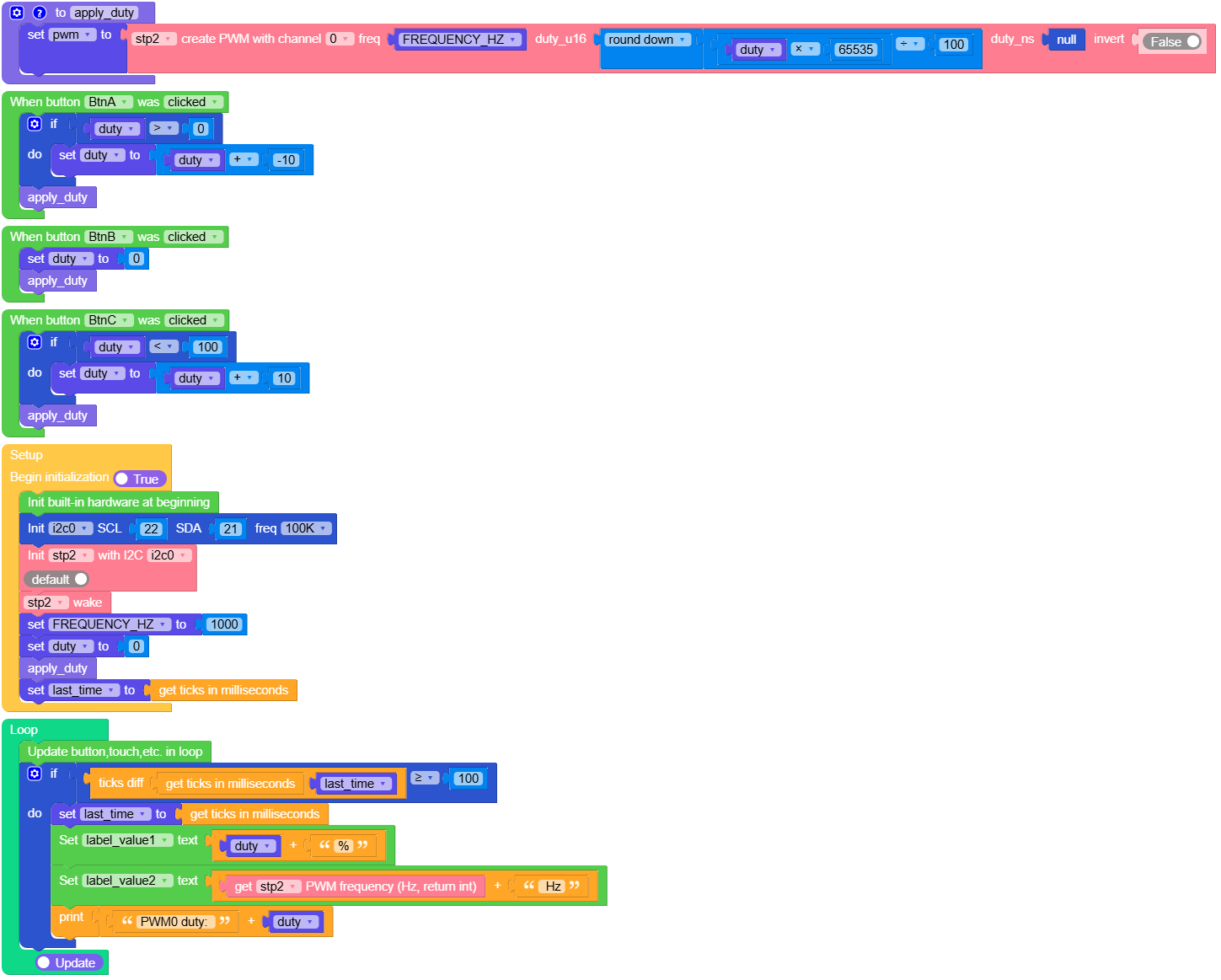Open gear mutator on the Loop's if block
Screen dimensions: 1221x980
[x=35, y=774]
